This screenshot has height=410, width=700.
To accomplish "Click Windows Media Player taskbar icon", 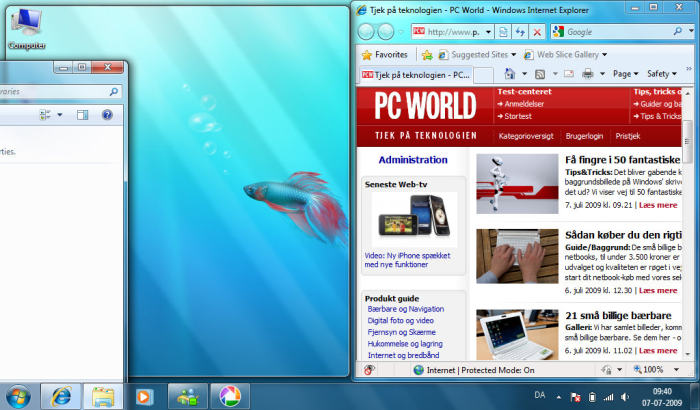I will [145, 396].
